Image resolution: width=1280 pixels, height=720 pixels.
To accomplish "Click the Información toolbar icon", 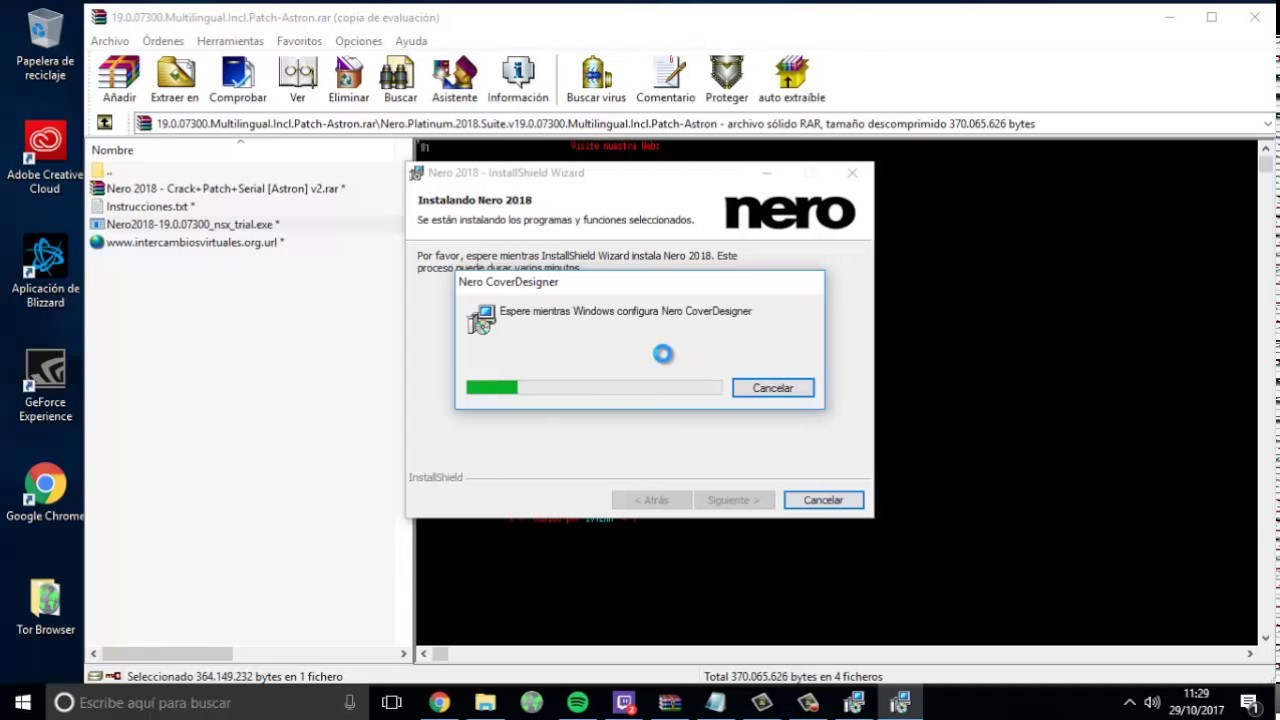I will point(518,80).
